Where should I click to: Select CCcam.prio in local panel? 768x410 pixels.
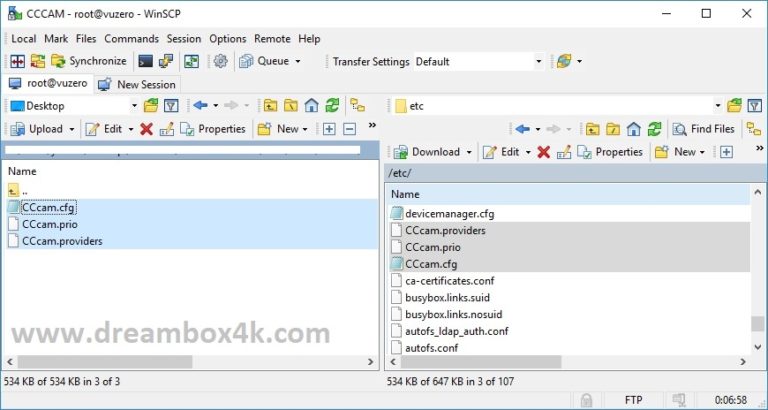(49, 224)
